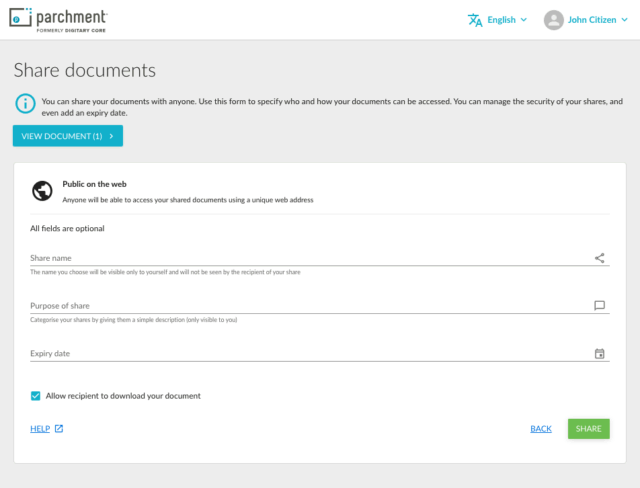Focus the Purpose of share field
This screenshot has height=488, width=640.
300,305
